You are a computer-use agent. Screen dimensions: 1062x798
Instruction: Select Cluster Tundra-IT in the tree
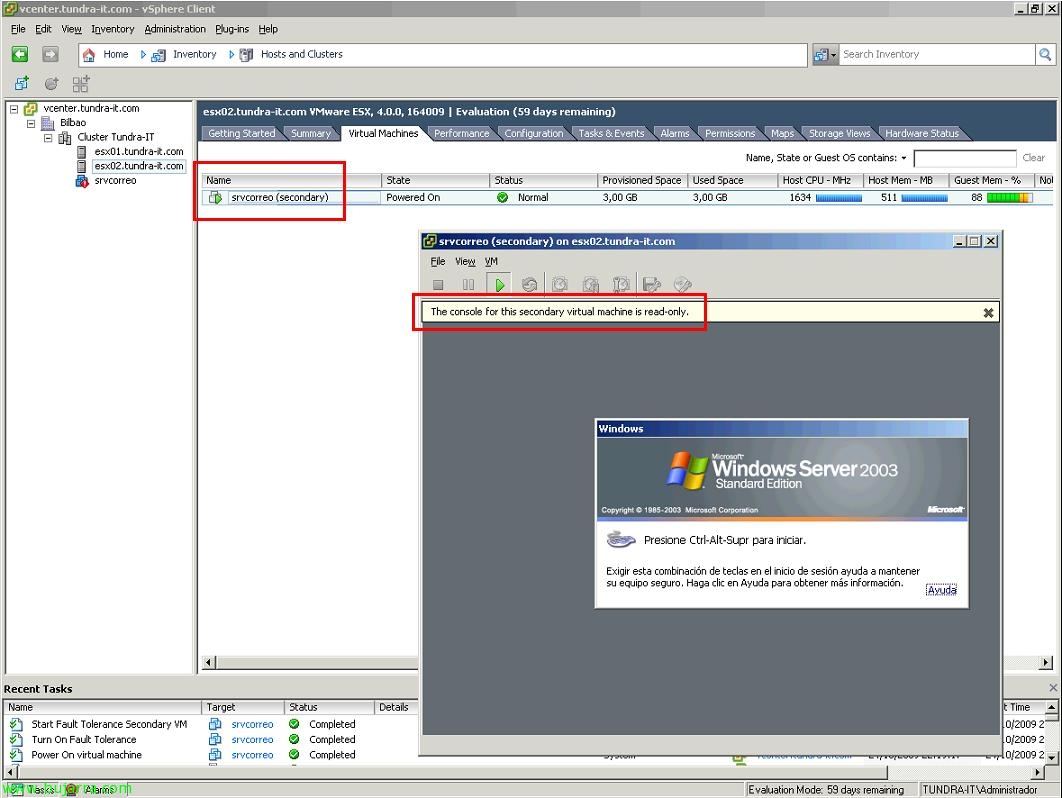115,137
